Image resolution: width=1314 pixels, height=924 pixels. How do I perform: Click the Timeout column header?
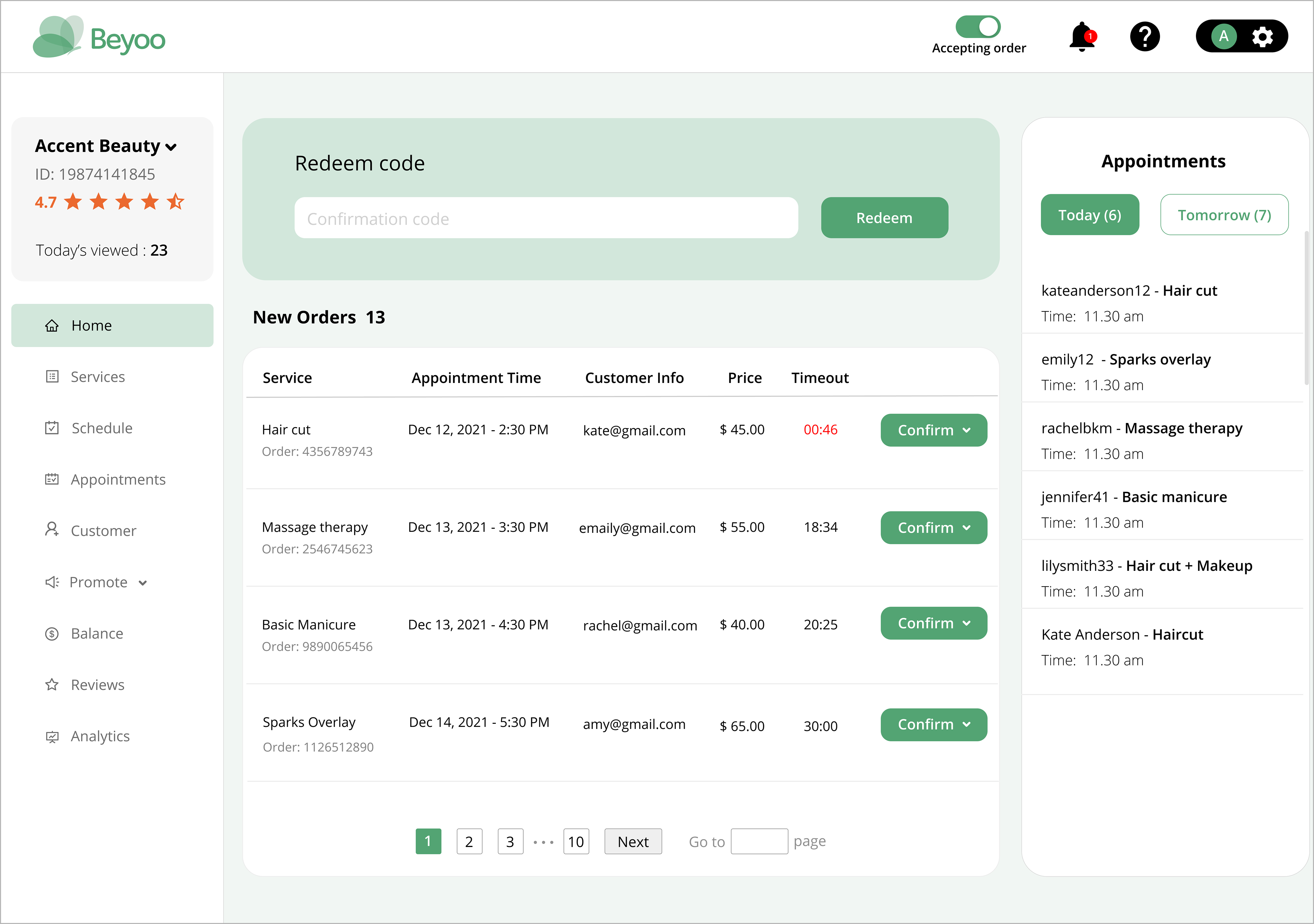(820, 378)
